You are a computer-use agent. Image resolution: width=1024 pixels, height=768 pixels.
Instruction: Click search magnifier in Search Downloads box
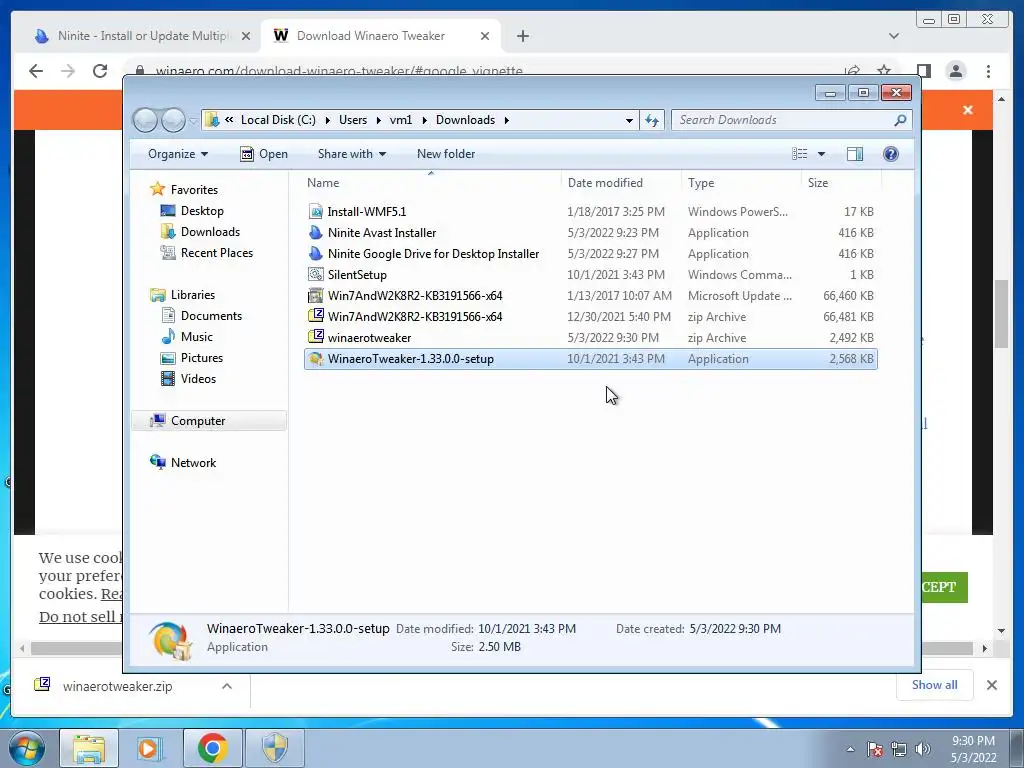click(900, 120)
